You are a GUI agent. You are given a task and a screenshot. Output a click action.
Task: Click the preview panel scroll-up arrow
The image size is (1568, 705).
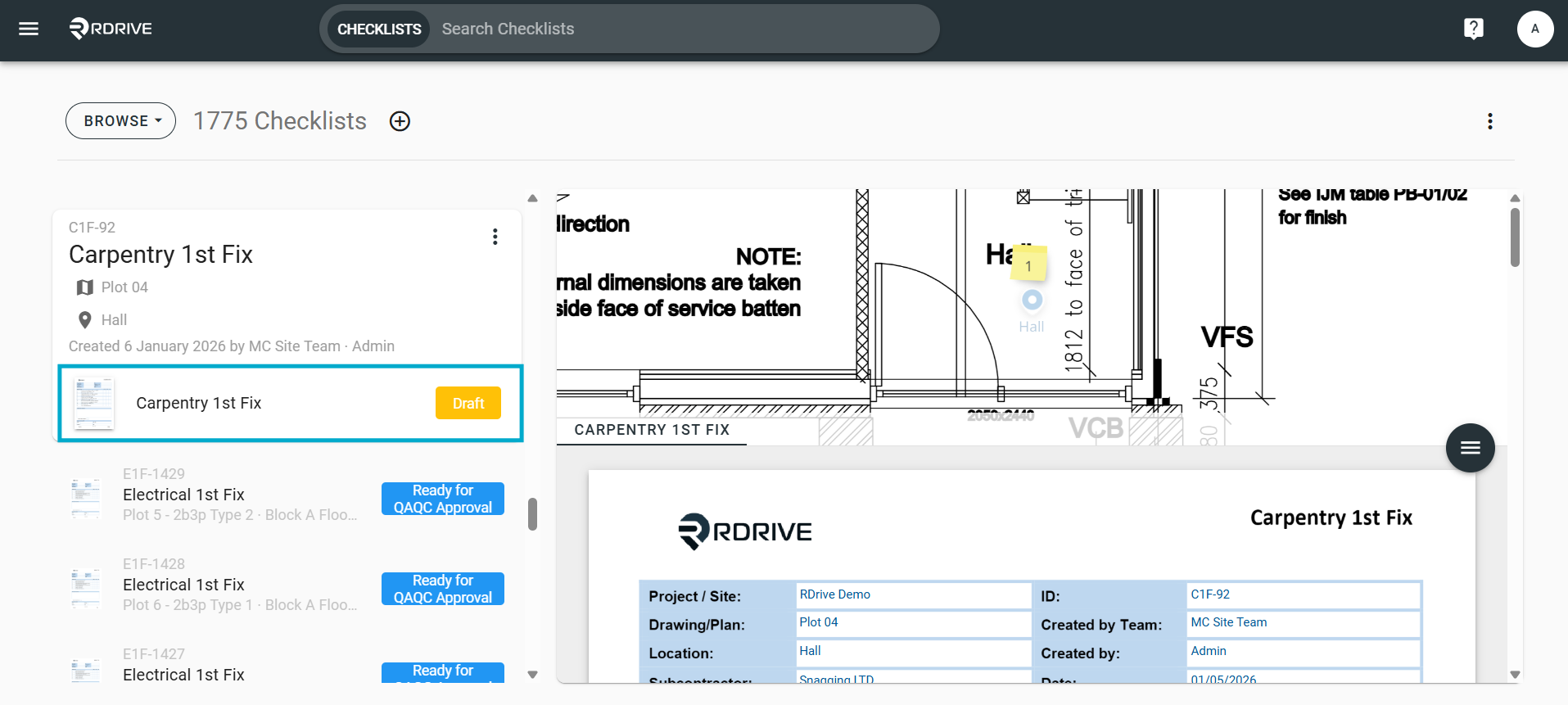(1515, 198)
